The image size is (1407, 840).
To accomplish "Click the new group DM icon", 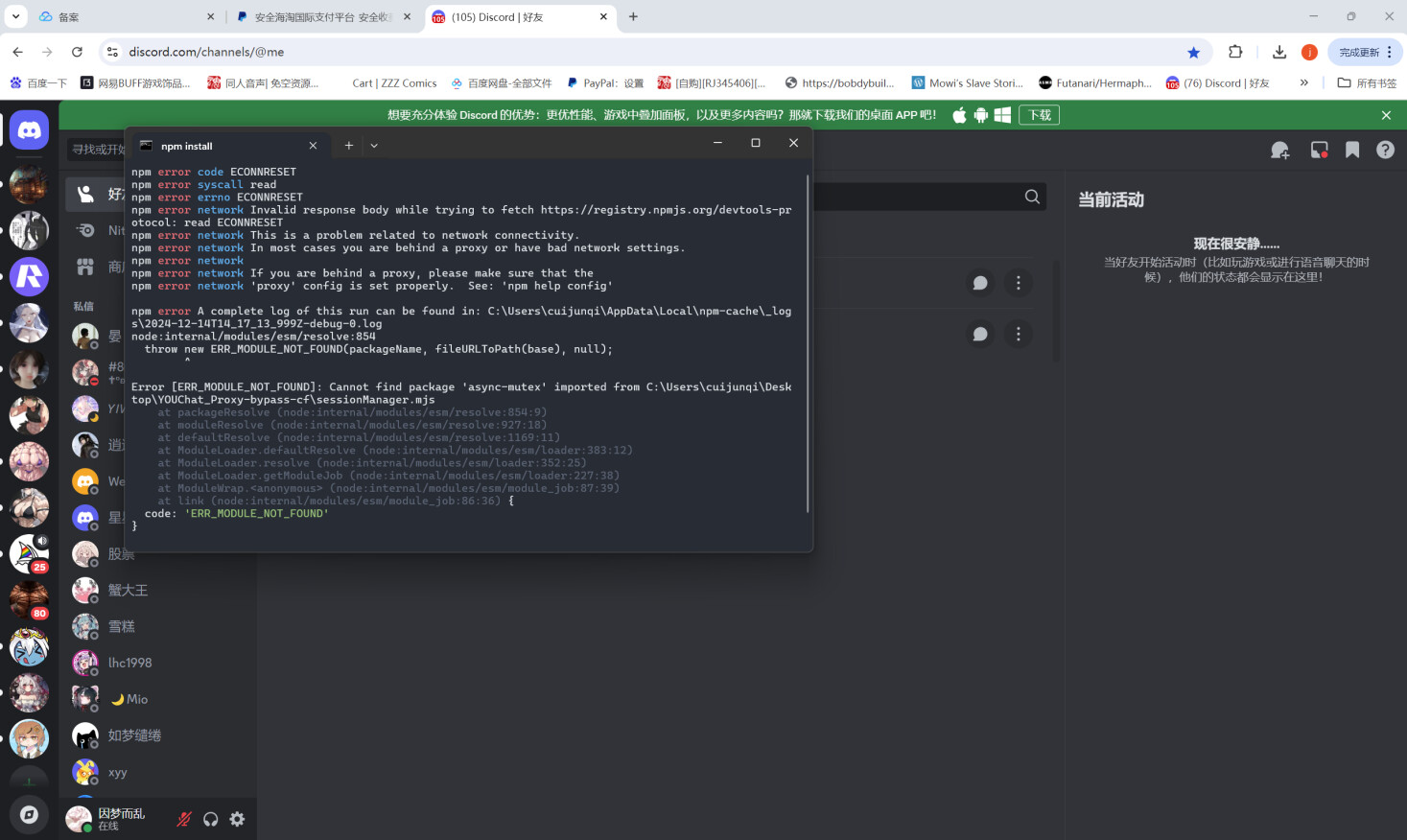I will tap(1279, 151).
